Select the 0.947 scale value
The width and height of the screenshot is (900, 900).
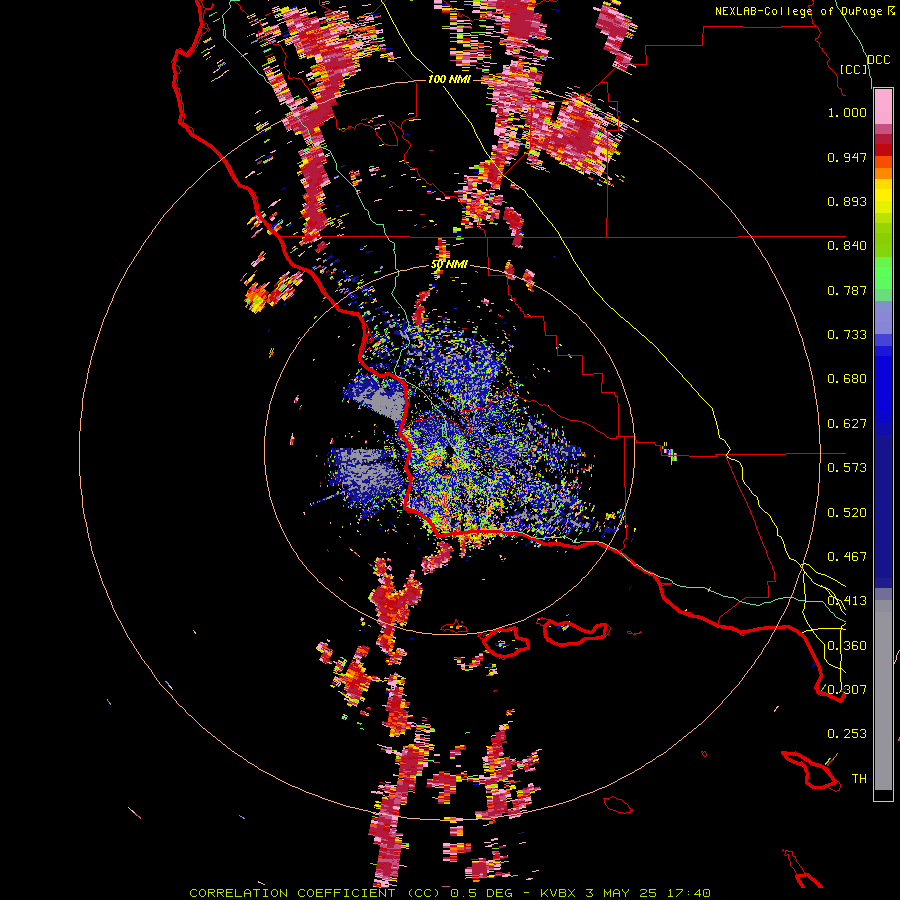pyautogui.click(x=847, y=157)
